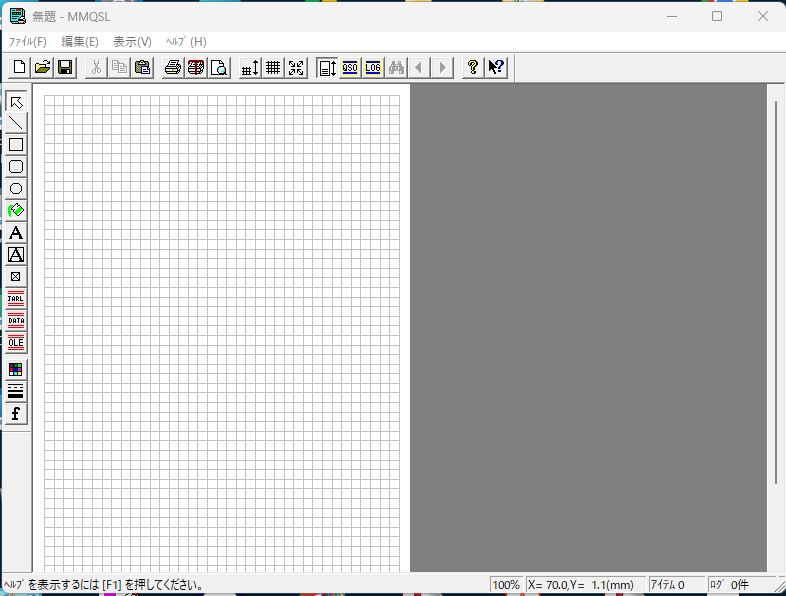Select the TABL table tool
The height and width of the screenshot is (596, 786).
tap(16, 299)
